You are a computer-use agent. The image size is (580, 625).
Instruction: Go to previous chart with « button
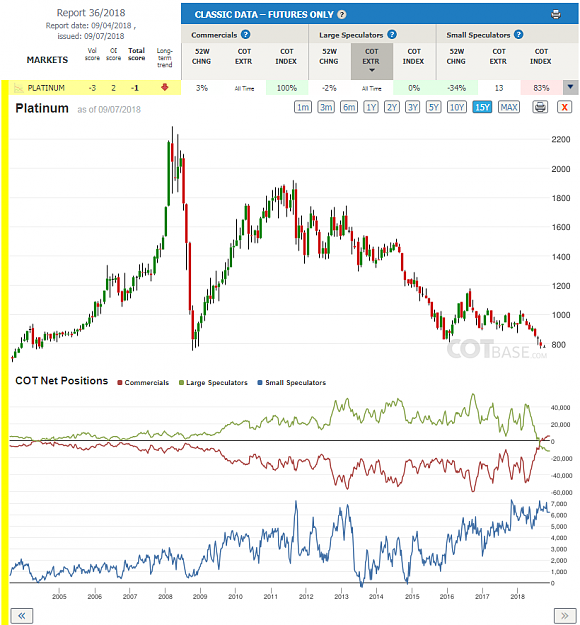[22, 616]
